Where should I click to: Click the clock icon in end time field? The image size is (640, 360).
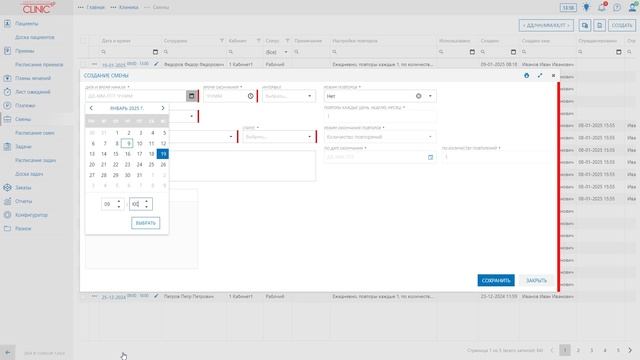pos(251,96)
